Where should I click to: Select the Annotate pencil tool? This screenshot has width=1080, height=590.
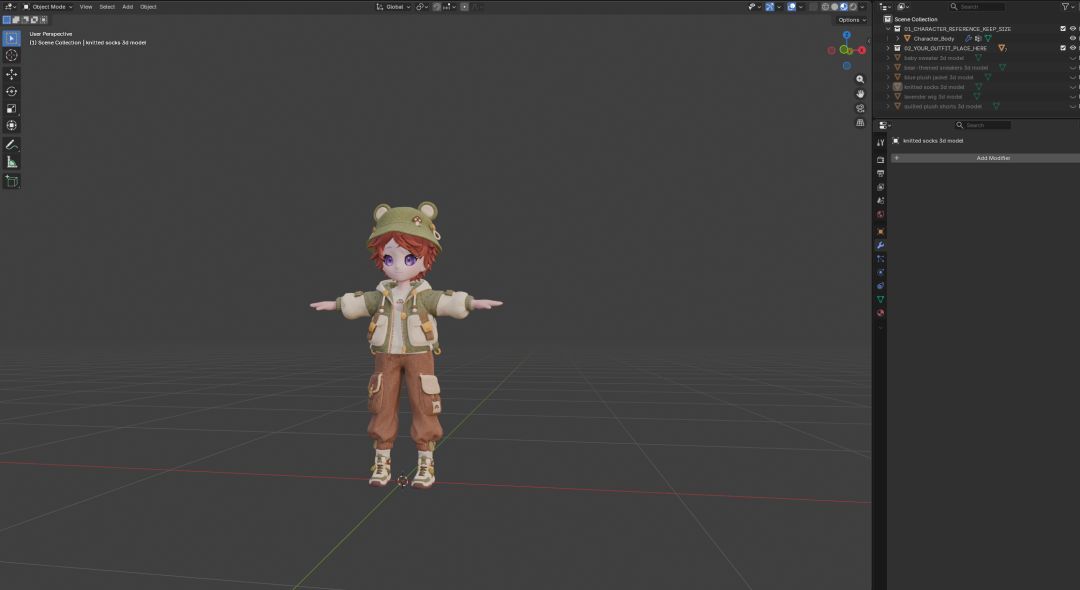[12, 145]
